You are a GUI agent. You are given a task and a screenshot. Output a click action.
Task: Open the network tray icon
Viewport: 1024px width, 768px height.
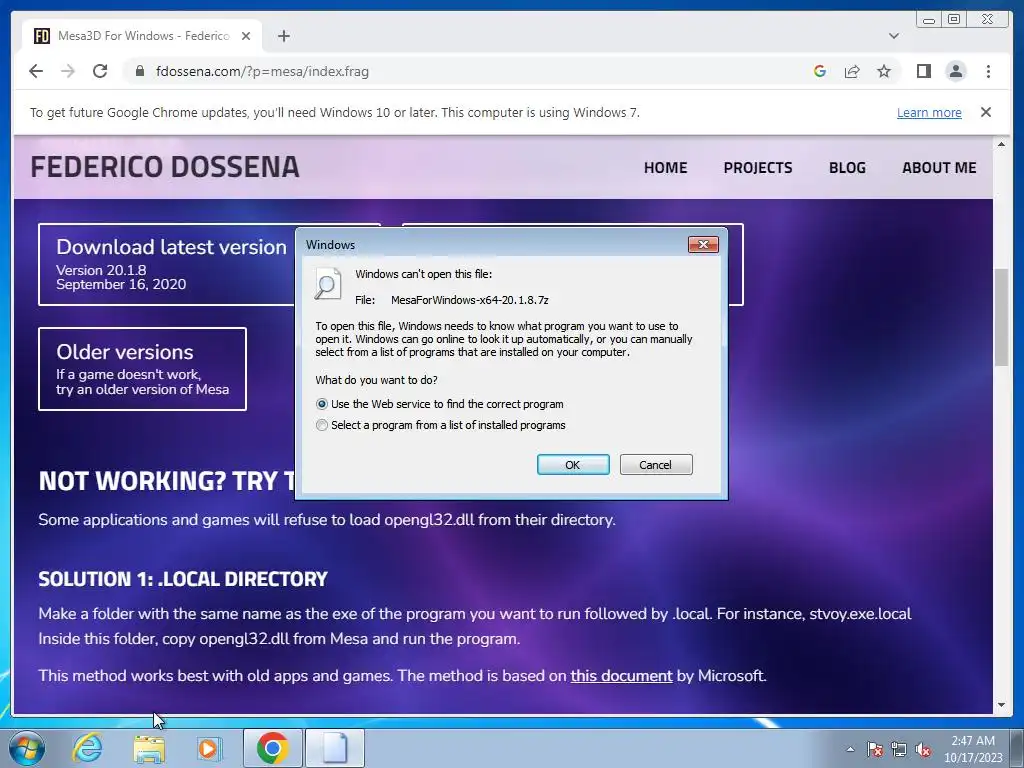(x=899, y=749)
